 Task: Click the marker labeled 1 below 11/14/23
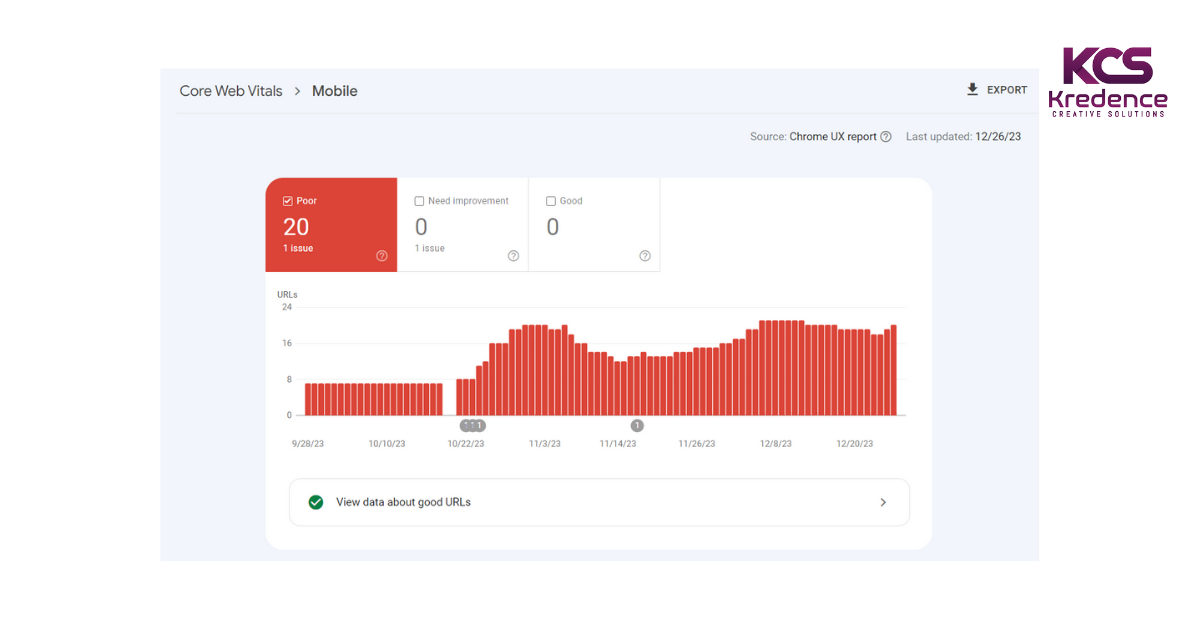click(636, 425)
